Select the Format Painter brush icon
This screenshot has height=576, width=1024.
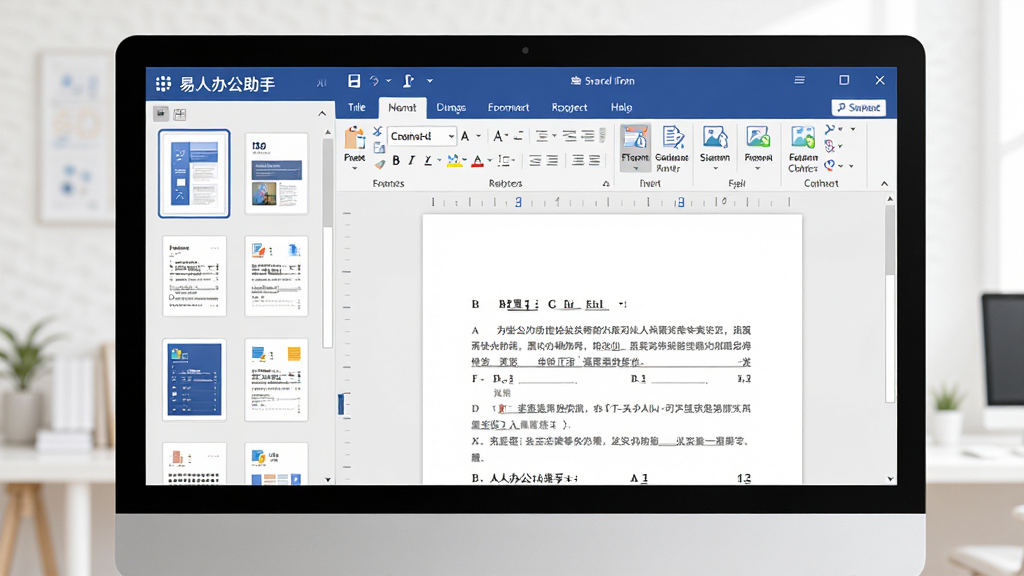(379, 164)
